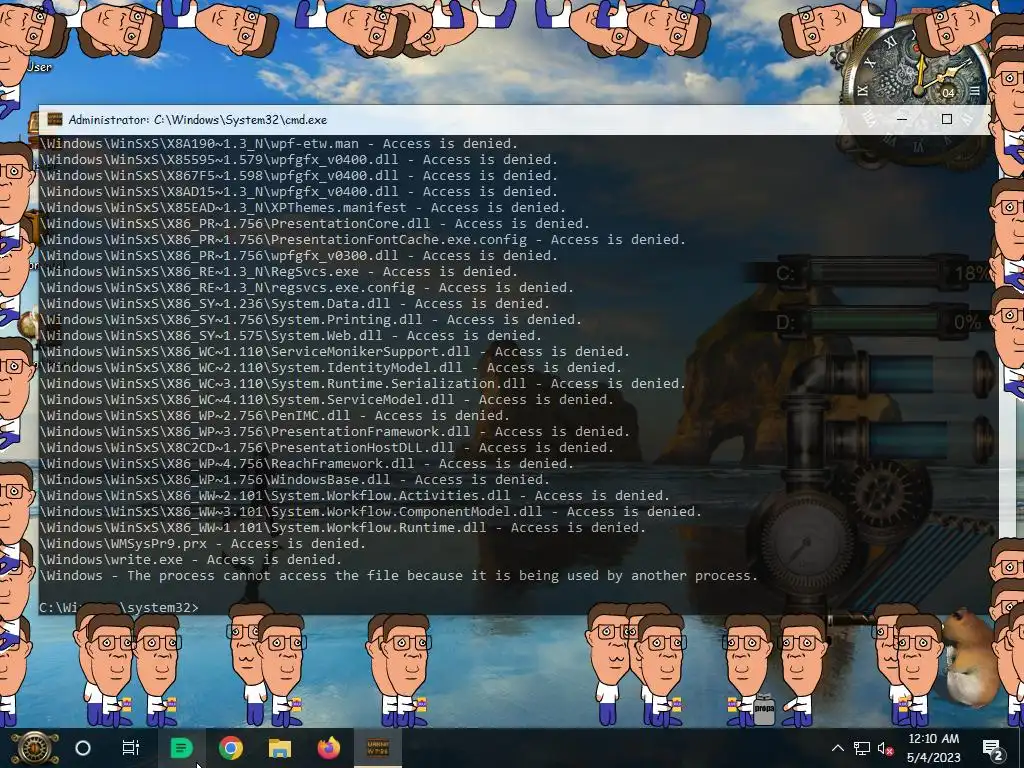Click the ServiceMonikerSupport.dll line
The width and height of the screenshot is (1024, 768).
335,351
